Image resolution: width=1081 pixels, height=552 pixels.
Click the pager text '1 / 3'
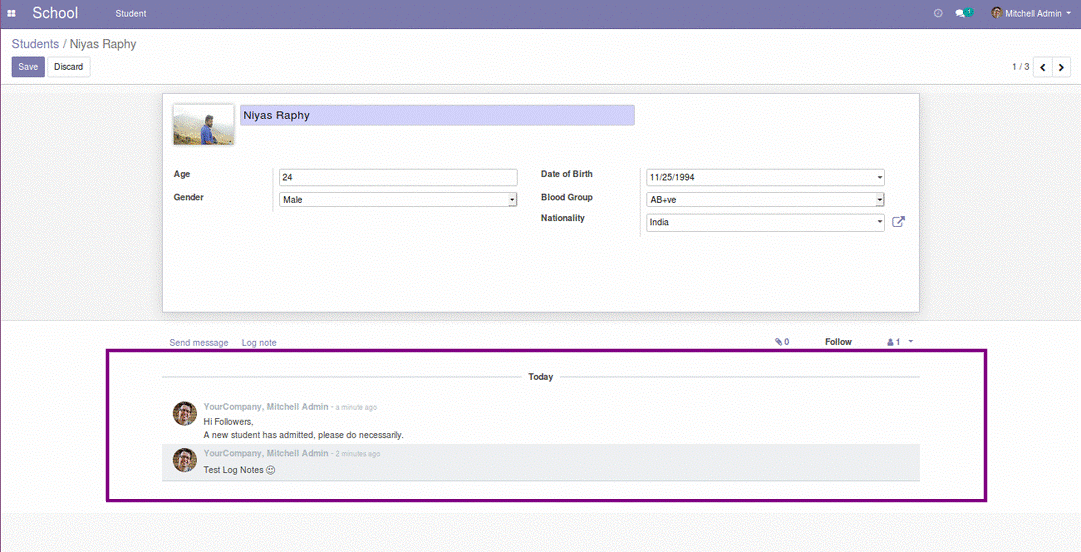tap(1020, 67)
